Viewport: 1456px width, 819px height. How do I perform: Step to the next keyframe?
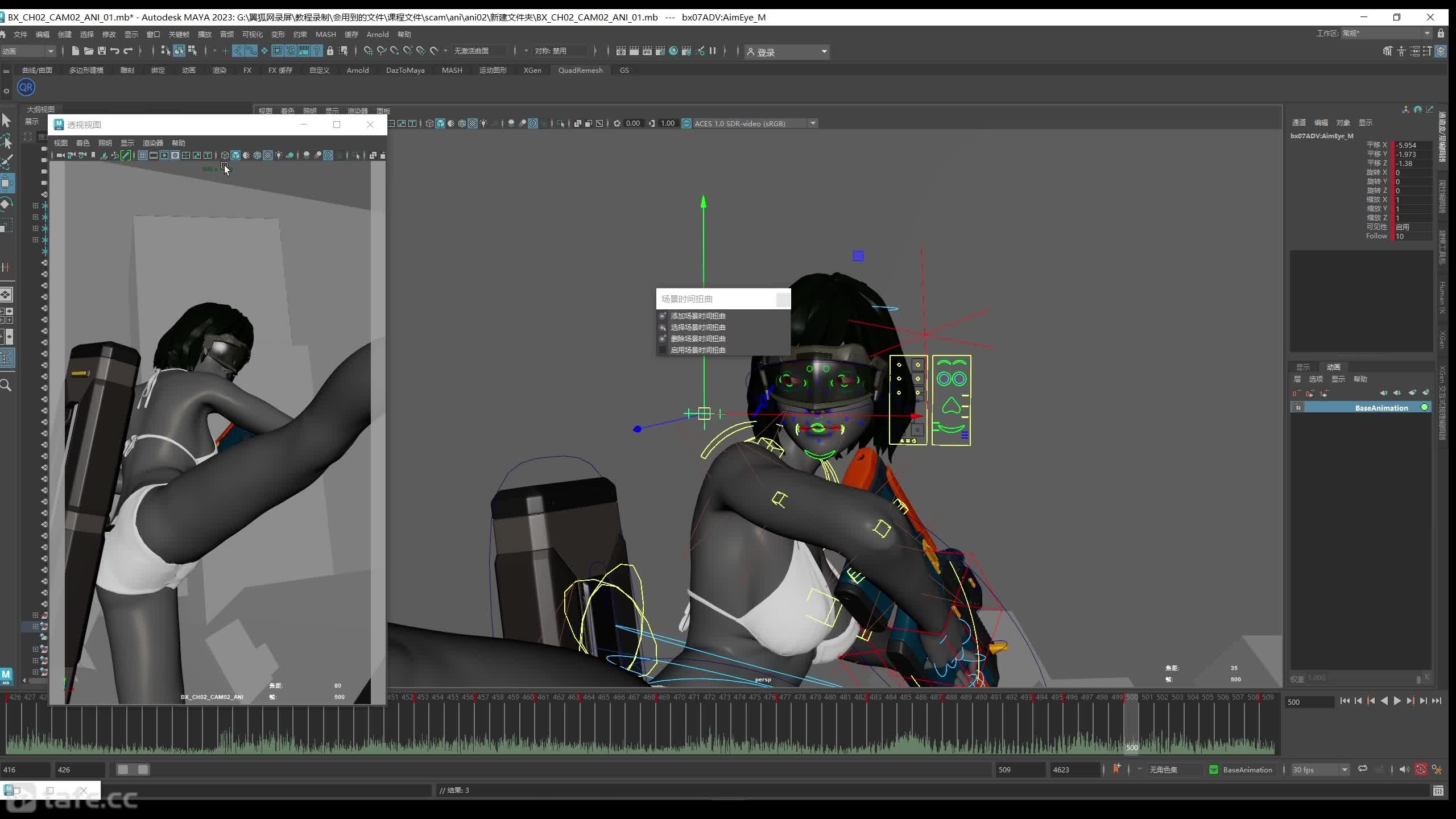point(1410,701)
